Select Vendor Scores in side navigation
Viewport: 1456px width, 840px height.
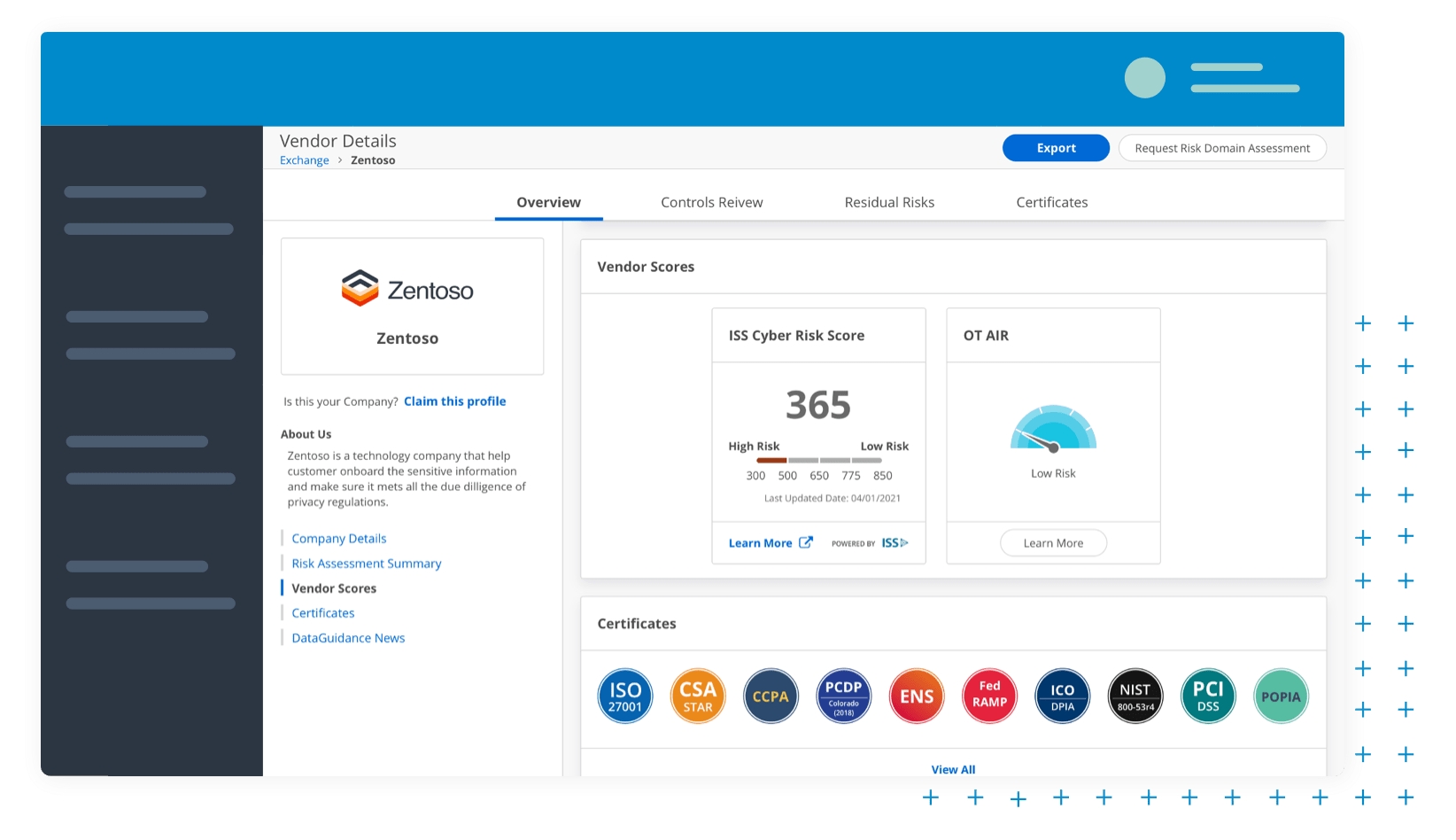(334, 588)
